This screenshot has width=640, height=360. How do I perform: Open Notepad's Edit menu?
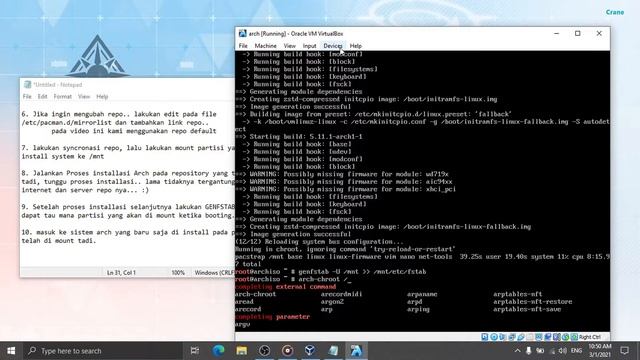click(42, 97)
